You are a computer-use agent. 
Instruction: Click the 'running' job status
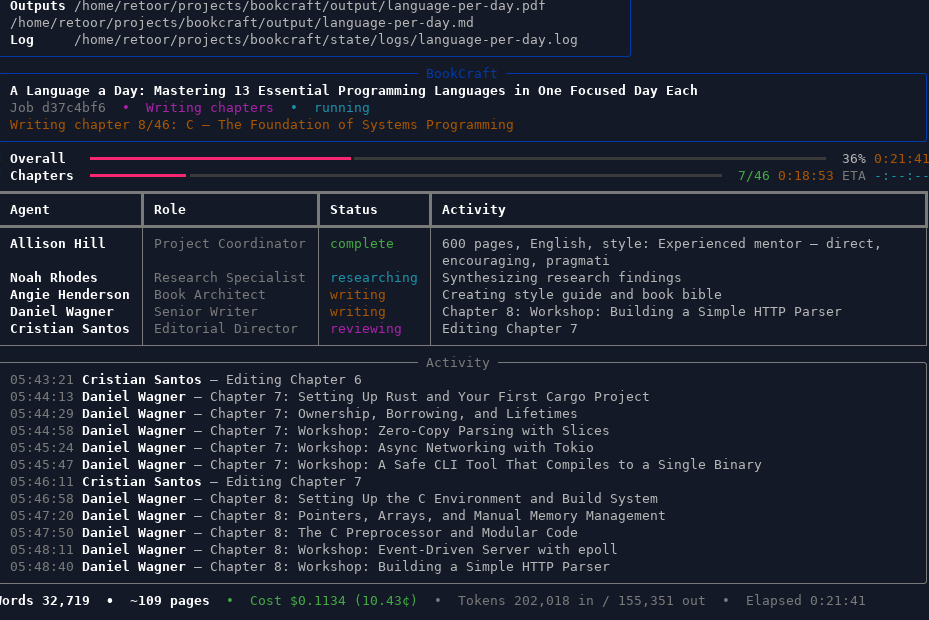click(x=341, y=108)
